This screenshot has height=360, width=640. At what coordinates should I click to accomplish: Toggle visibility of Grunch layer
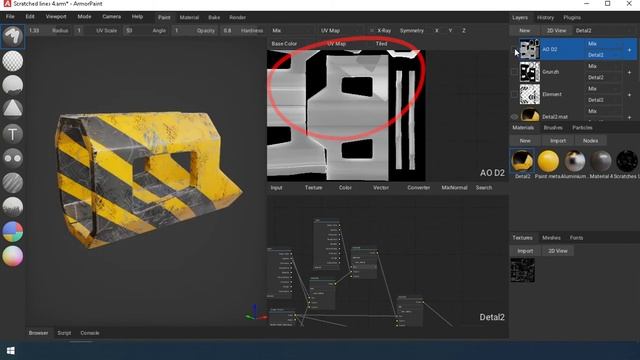pyautogui.click(x=514, y=72)
